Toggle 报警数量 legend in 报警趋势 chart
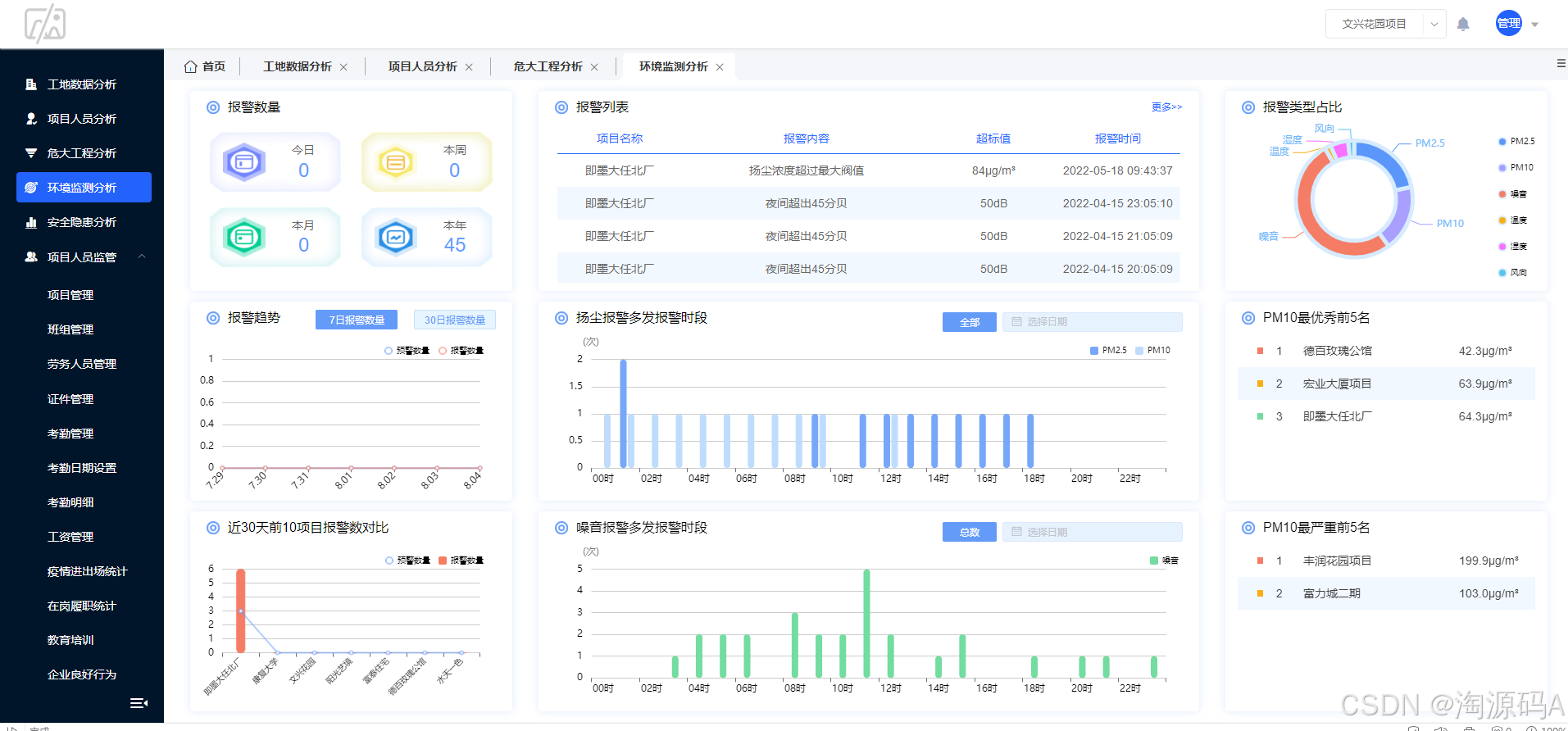Viewport: 1568px width, 731px height. click(461, 351)
